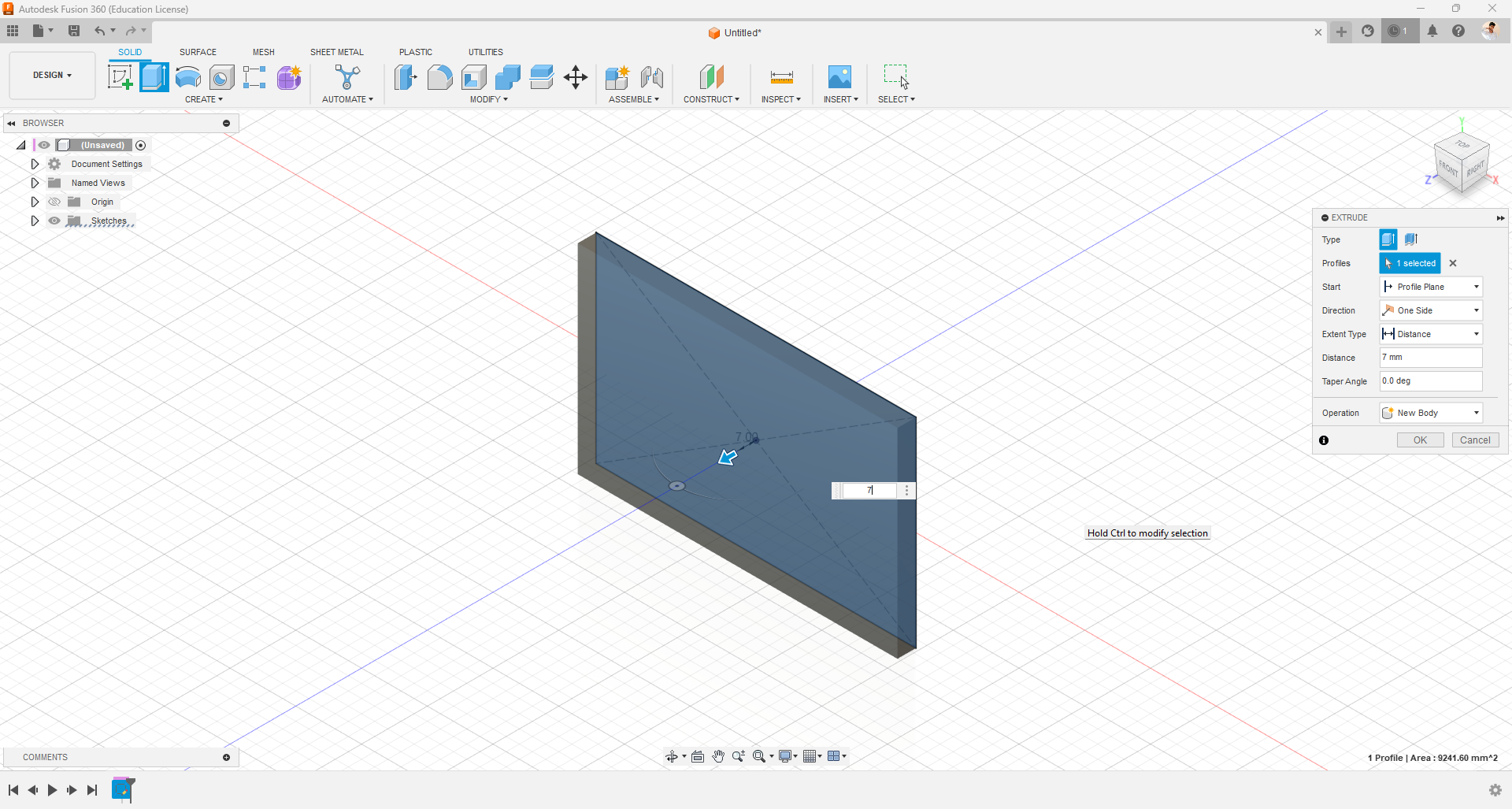Switch to the MESH tab
The image size is (1512, 809).
coord(264,52)
